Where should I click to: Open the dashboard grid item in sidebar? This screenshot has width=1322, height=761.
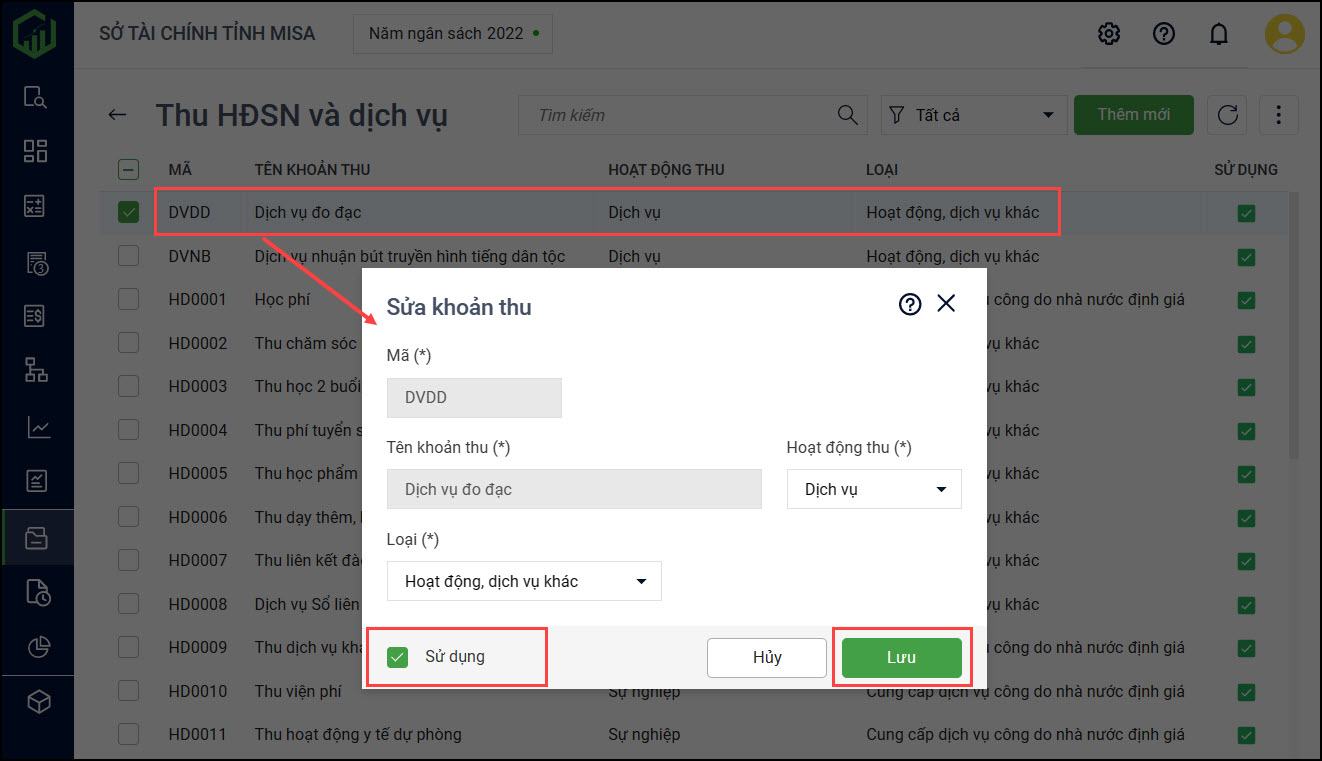[36, 151]
